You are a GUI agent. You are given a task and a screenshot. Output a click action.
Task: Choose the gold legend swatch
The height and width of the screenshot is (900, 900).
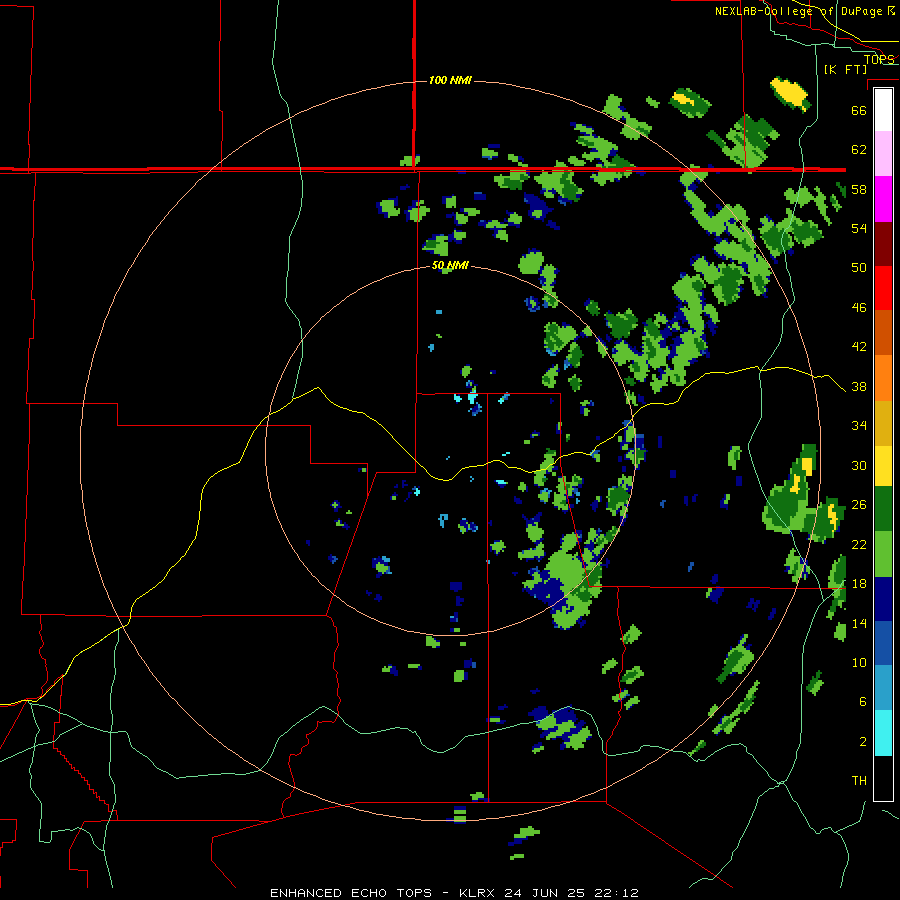coord(883,423)
